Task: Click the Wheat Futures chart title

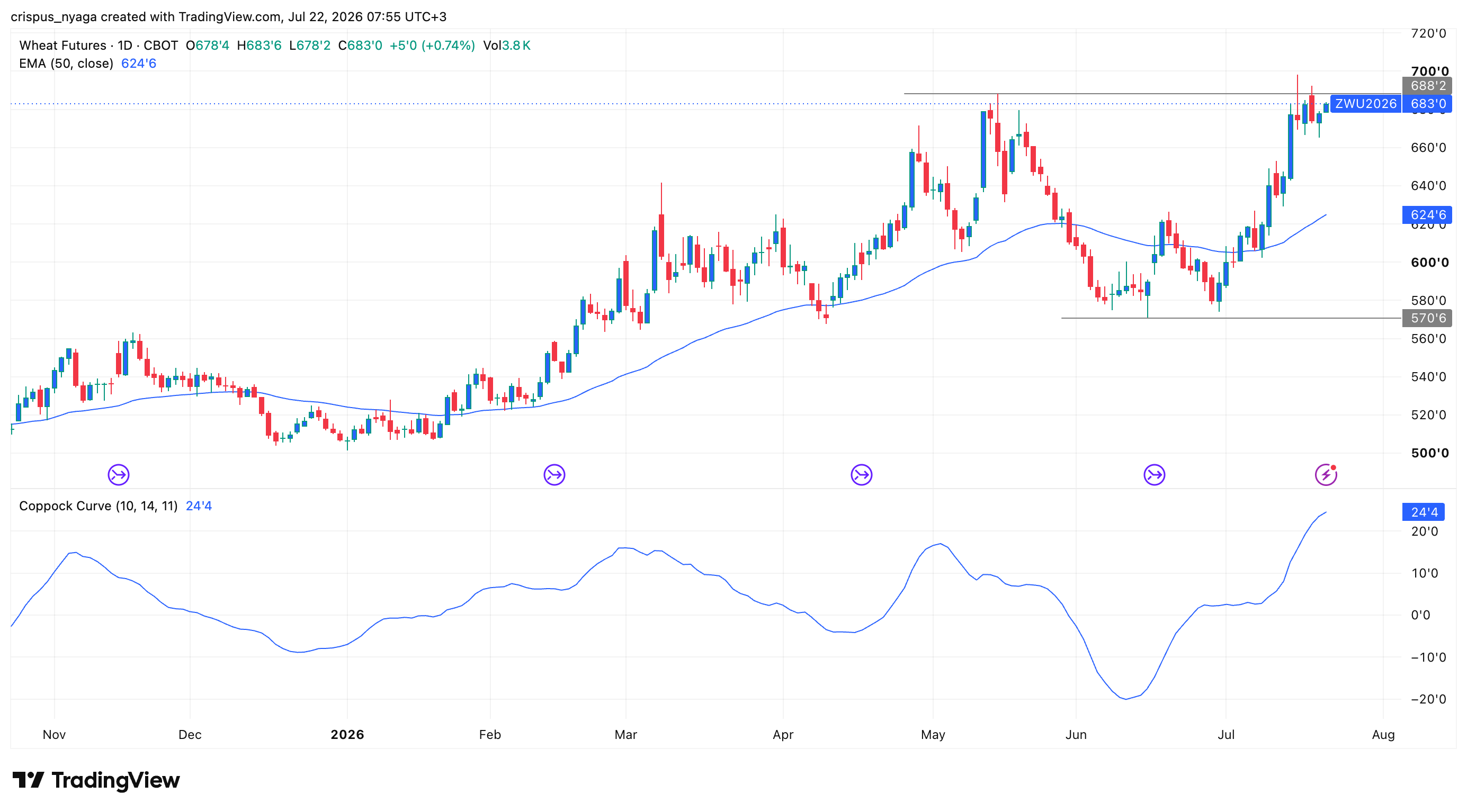Action: (x=99, y=46)
